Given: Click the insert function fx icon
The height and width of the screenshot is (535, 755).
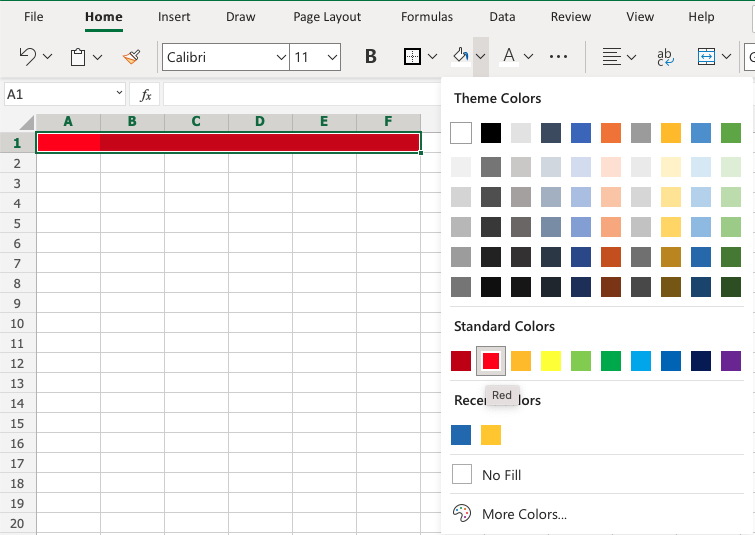Looking at the screenshot, I should click(x=145, y=94).
